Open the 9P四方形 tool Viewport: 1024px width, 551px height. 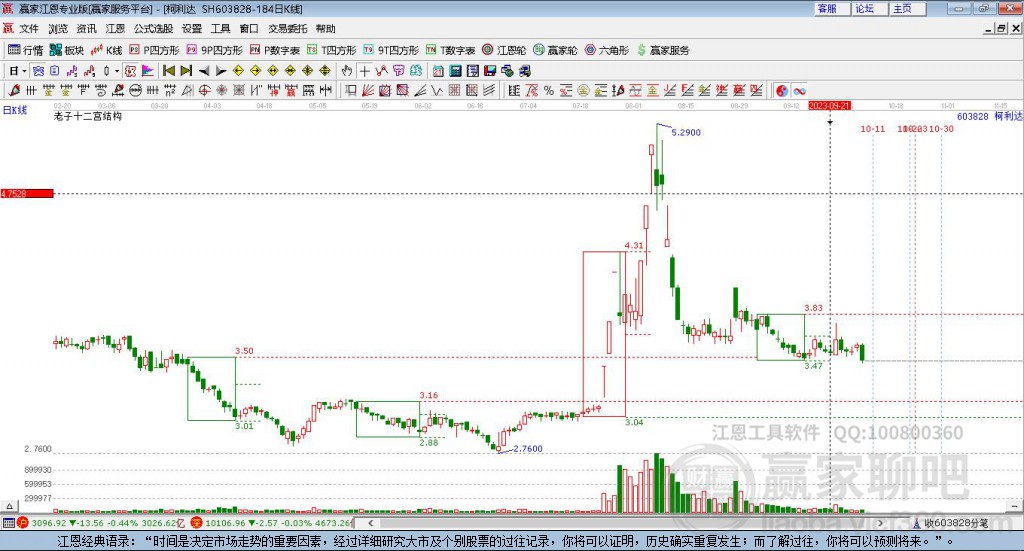214,50
